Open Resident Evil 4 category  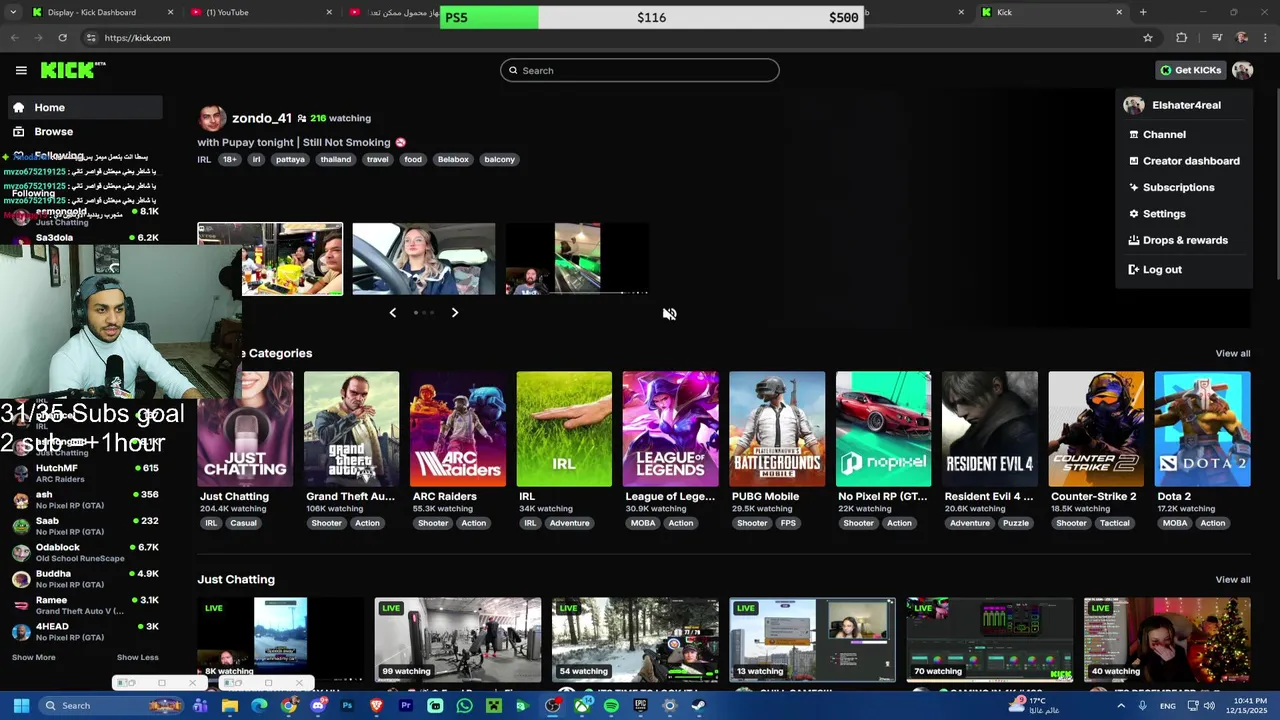coord(989,429)
